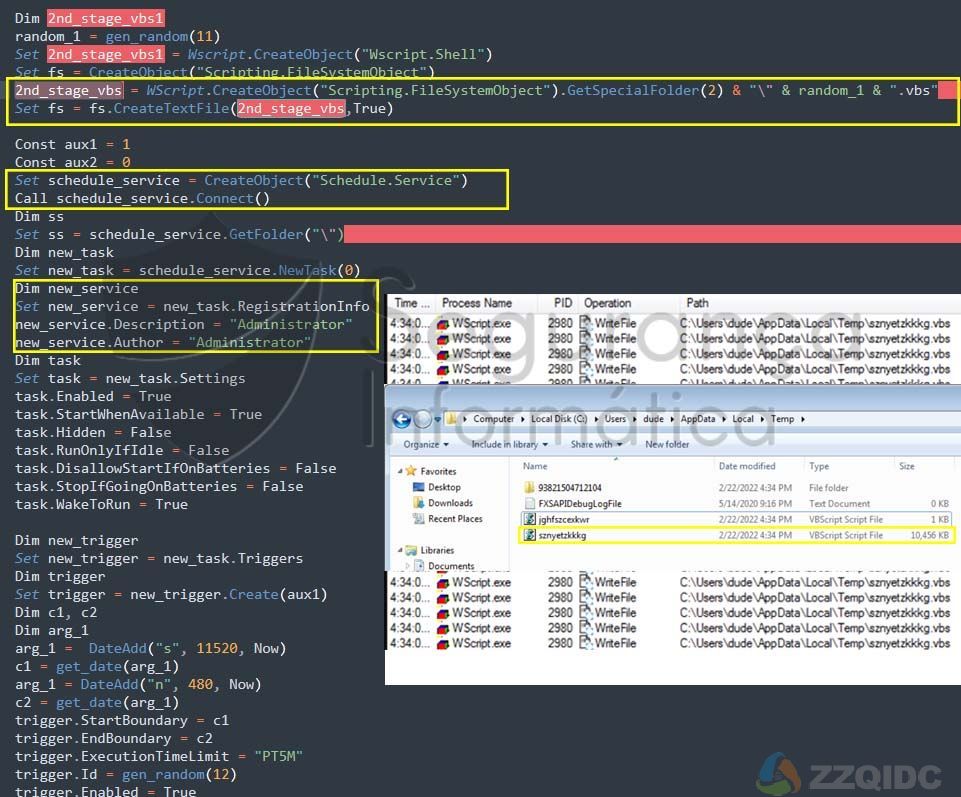Sort files by Size column
The image size is (961, 797).
[x=906, y=466]
